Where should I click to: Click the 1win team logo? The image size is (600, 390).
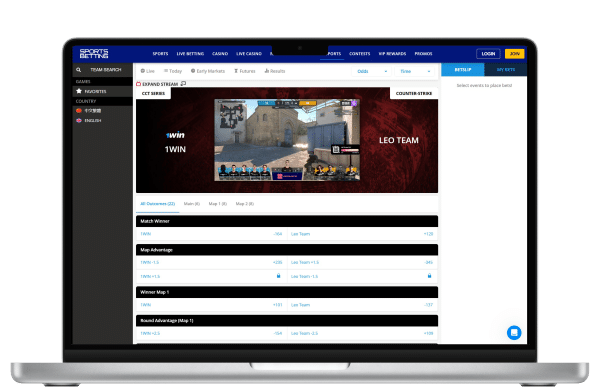pos(175,135)
